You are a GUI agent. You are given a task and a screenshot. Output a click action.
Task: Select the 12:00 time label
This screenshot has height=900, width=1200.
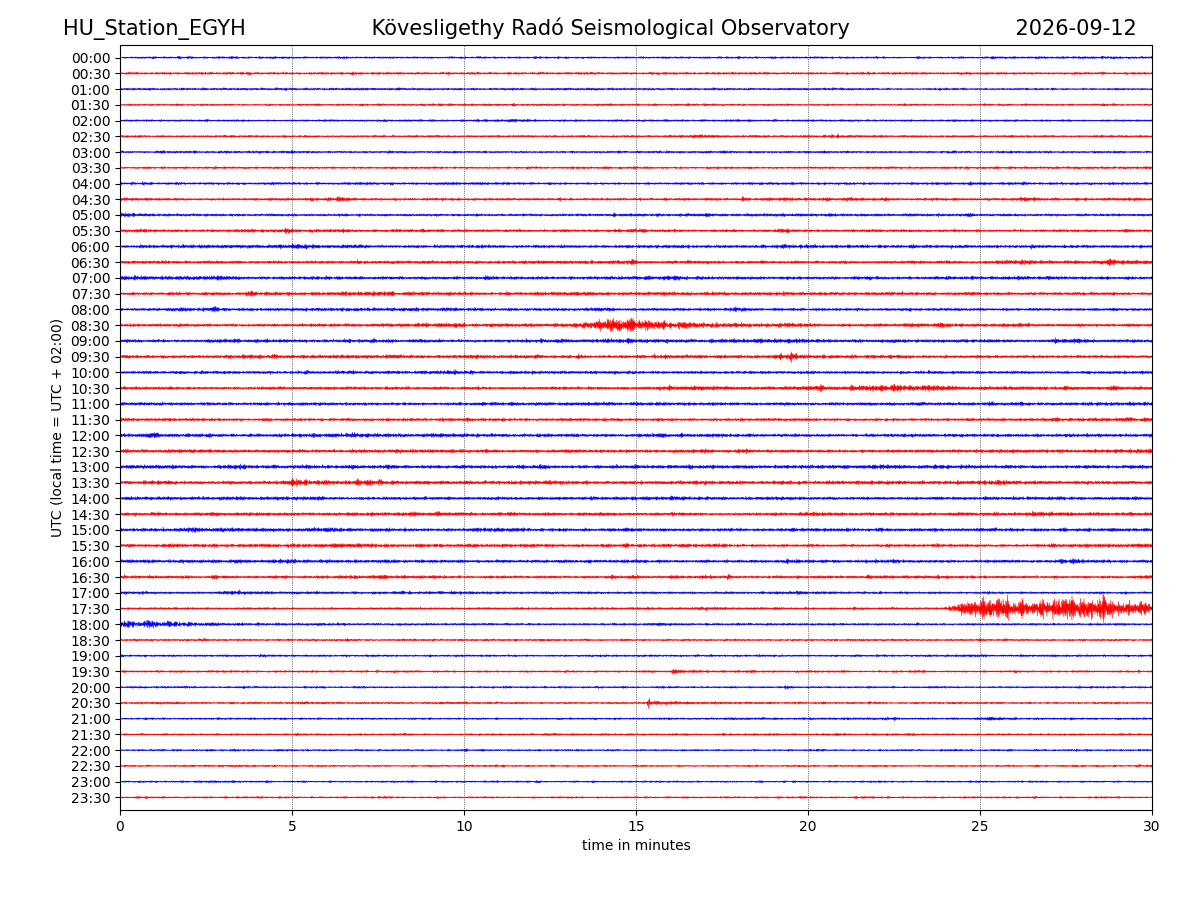[x=91, y=436]
